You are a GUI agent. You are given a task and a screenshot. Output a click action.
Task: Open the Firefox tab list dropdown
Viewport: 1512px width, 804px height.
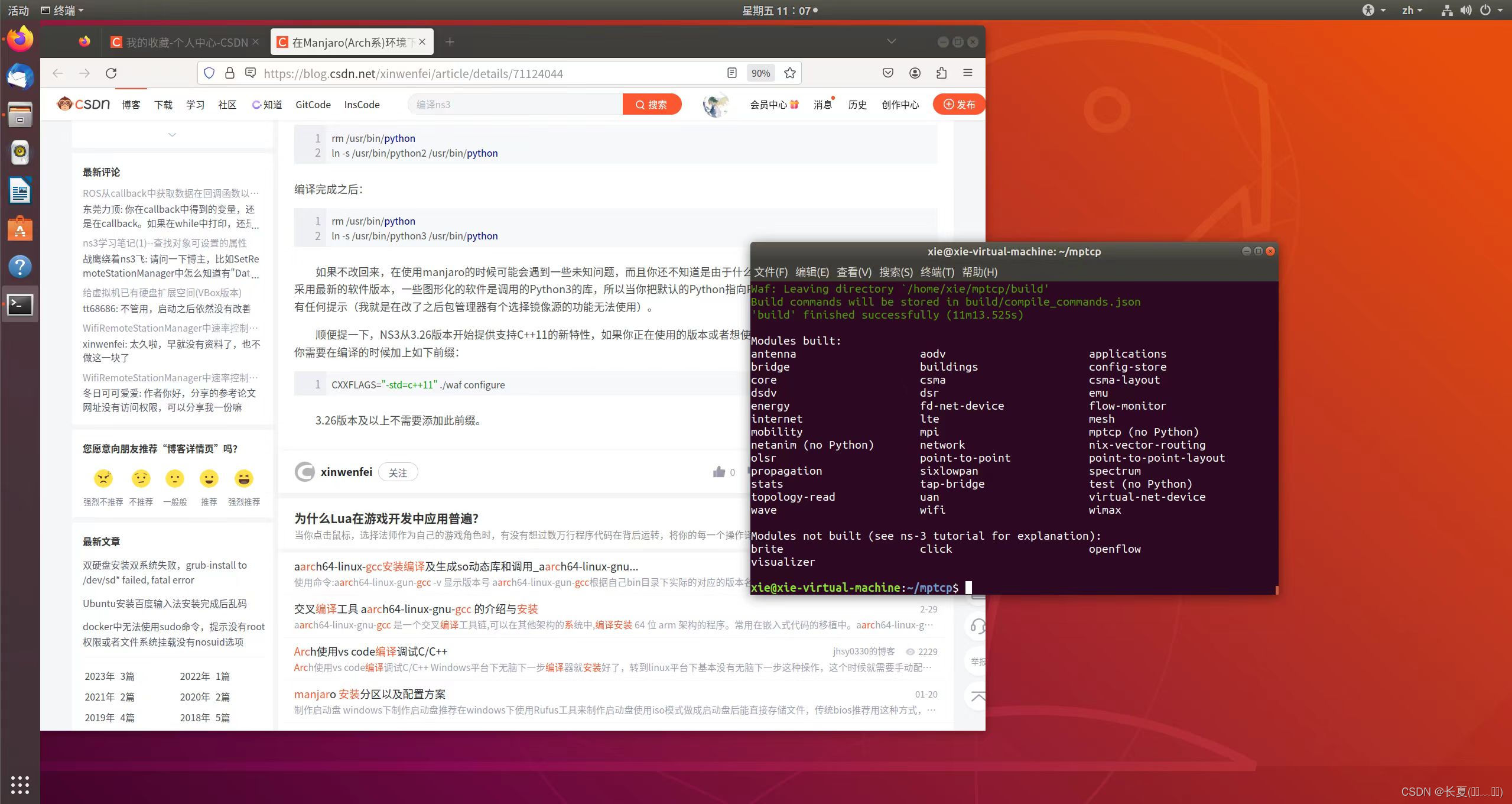[x=891, y=41]
